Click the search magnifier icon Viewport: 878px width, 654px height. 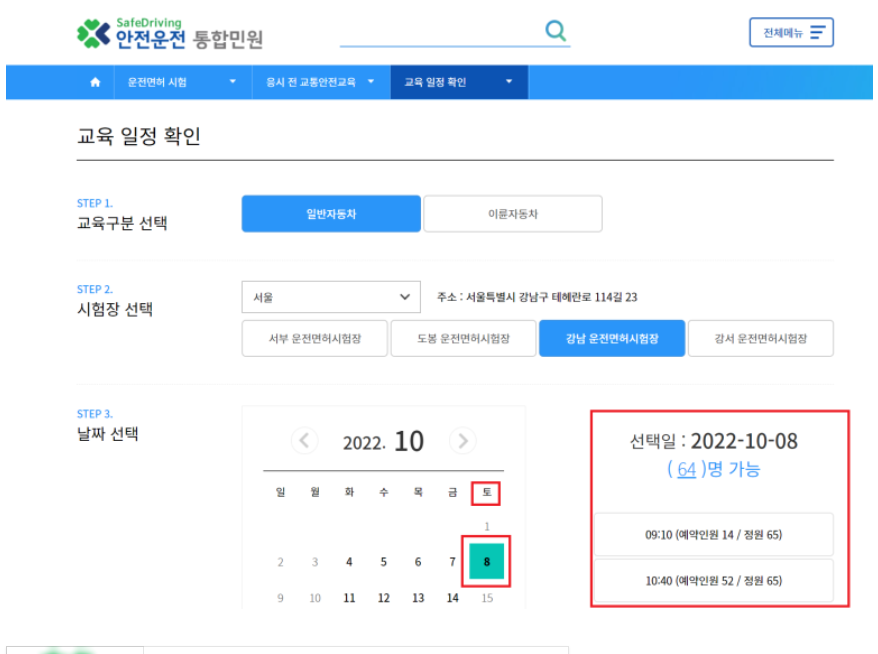click(556, 31)
